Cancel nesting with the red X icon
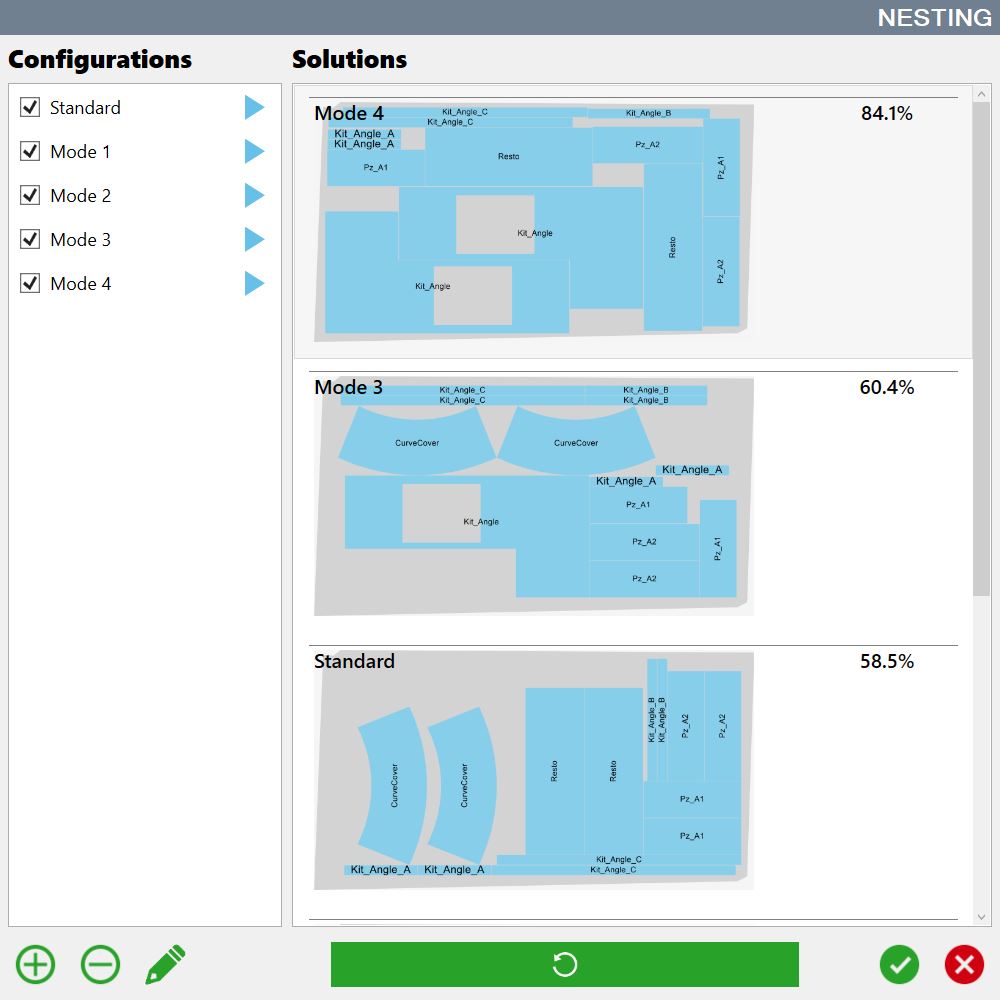The width and height of the screenshot is (1000, 1000). pos(964,964)
